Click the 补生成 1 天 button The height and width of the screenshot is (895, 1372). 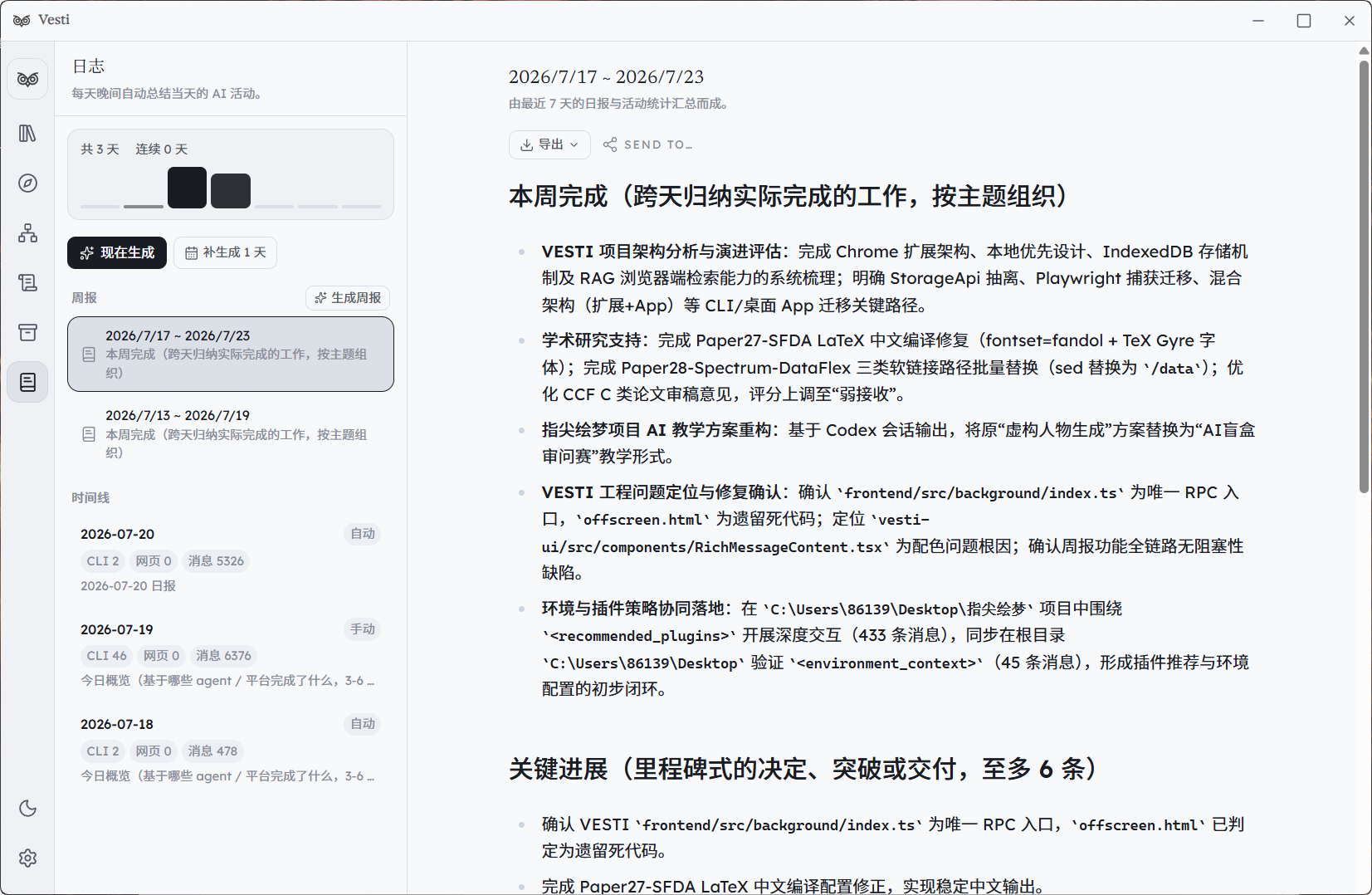pyautogui.click(x=225, y=252)
